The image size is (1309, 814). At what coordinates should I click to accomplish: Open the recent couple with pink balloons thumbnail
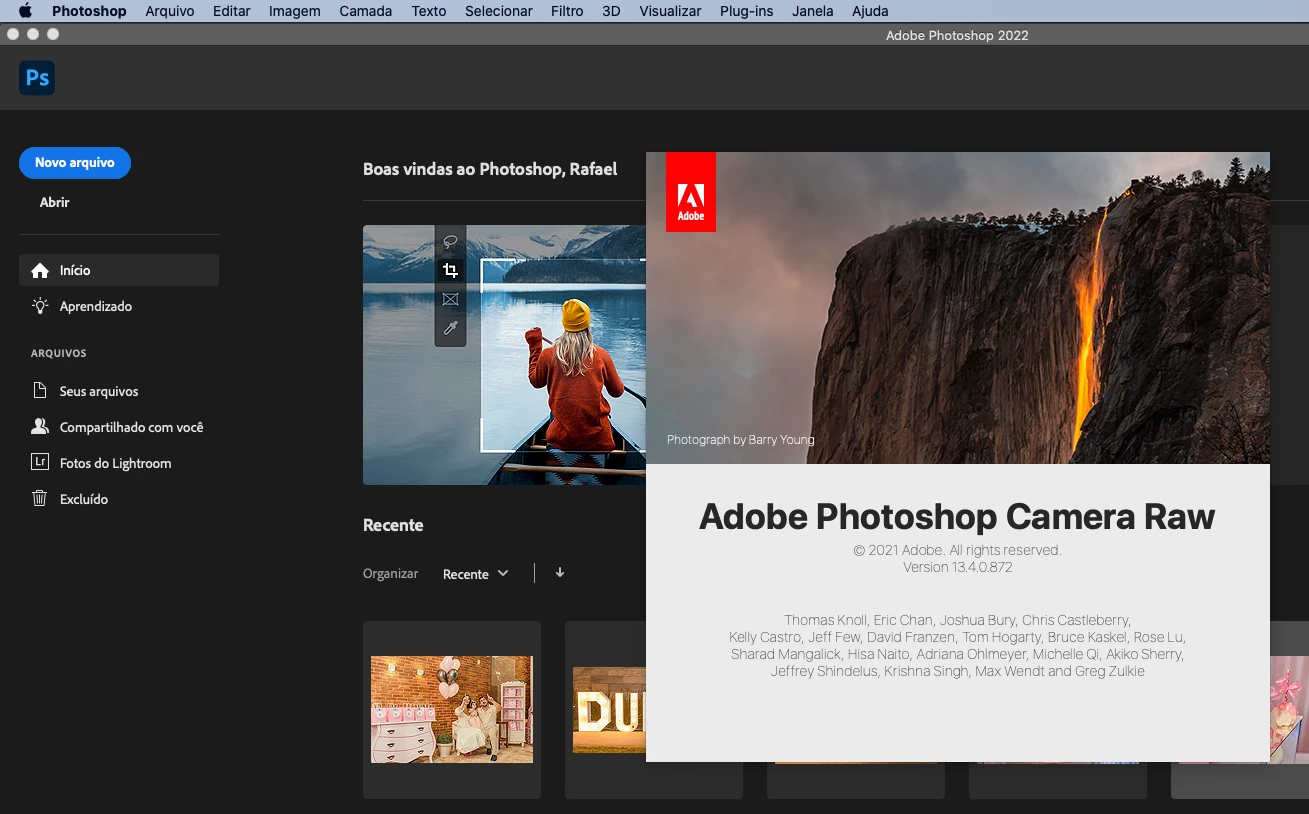point(452,709)
